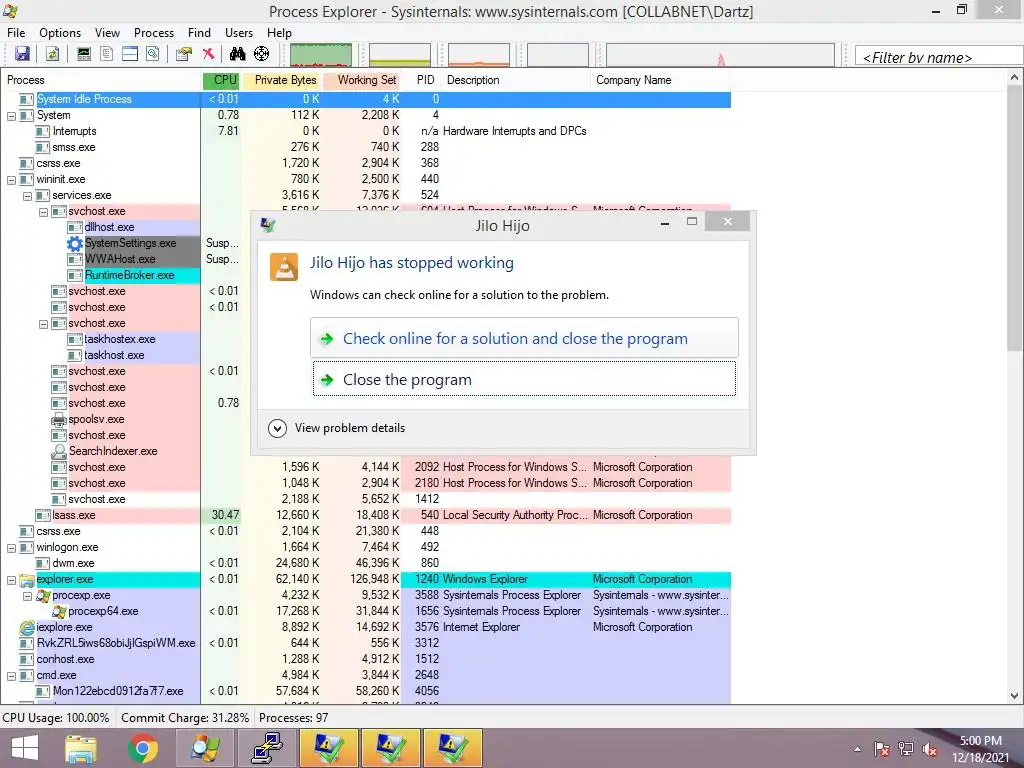
Task: Click the yellow commit history graph
Action: (x=400, y=55)
